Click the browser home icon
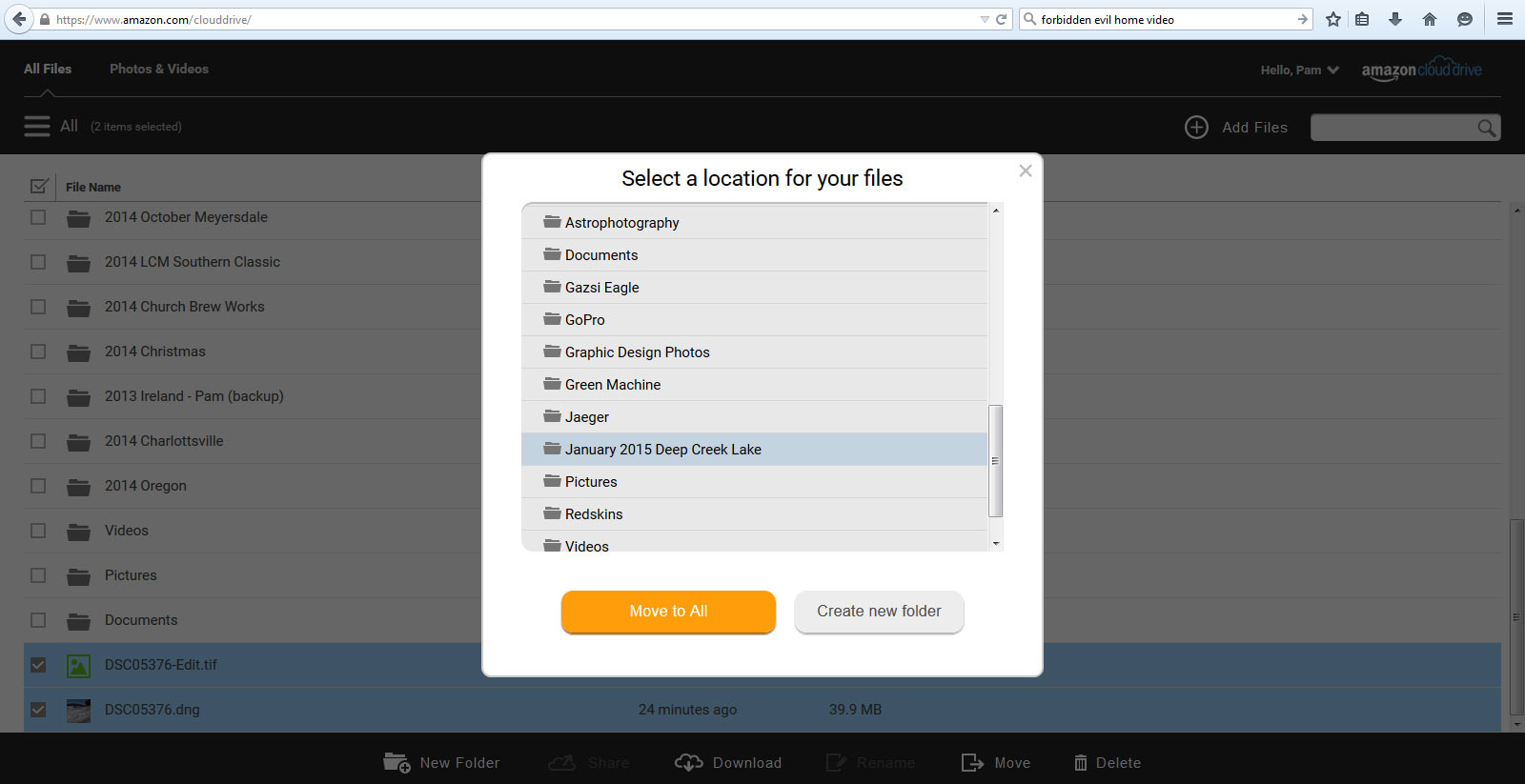1525x784 pixels. [x=1429, y=19]
